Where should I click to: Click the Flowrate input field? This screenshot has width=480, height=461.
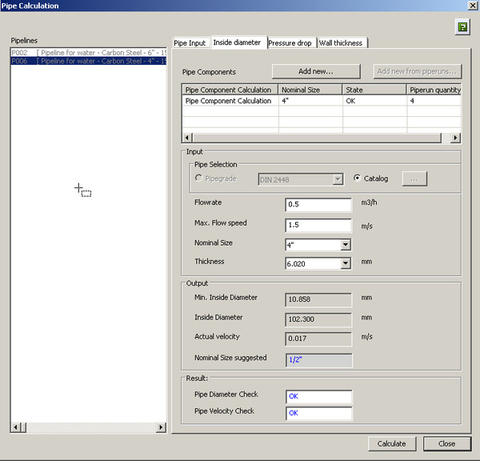click(318, 205)
